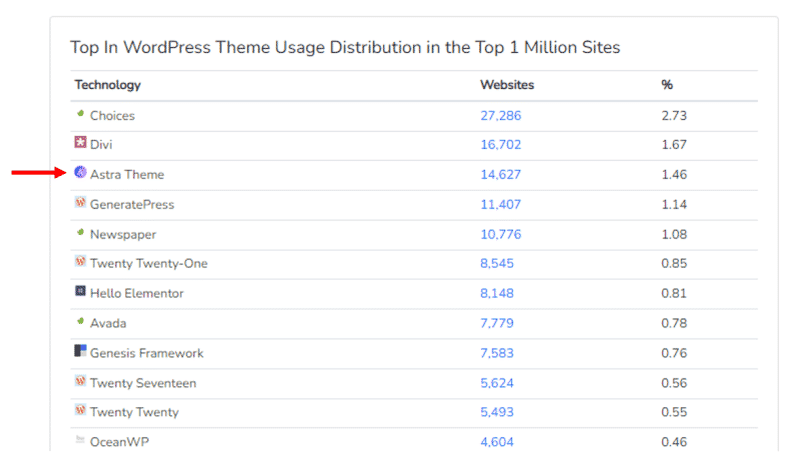Click the Websites column header
This screenshot has height=456, width=794.
pos(507,85)
